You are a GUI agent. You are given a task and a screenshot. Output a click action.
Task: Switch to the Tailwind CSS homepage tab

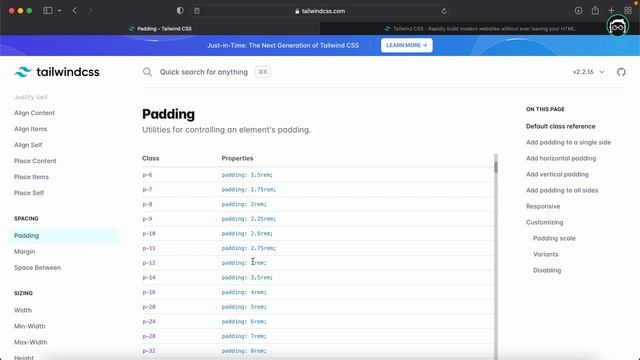(480, 29)
